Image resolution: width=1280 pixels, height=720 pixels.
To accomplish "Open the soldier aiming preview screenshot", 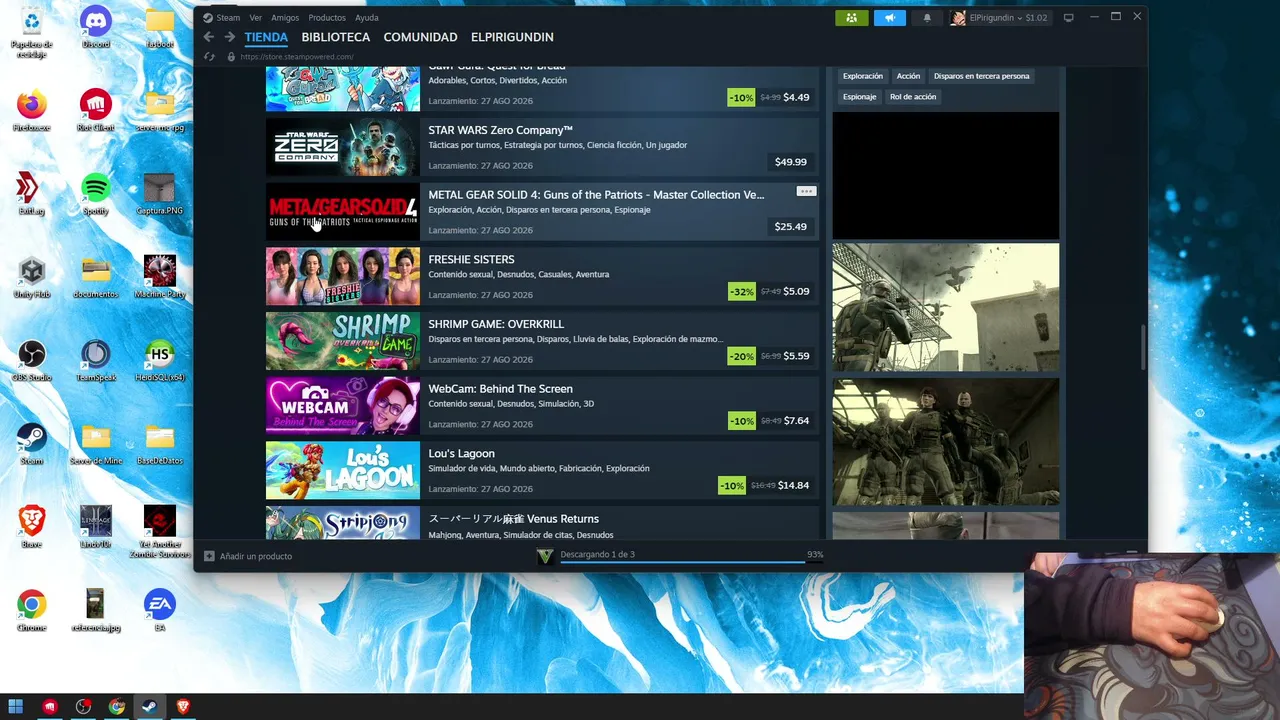I will (946, 307).
